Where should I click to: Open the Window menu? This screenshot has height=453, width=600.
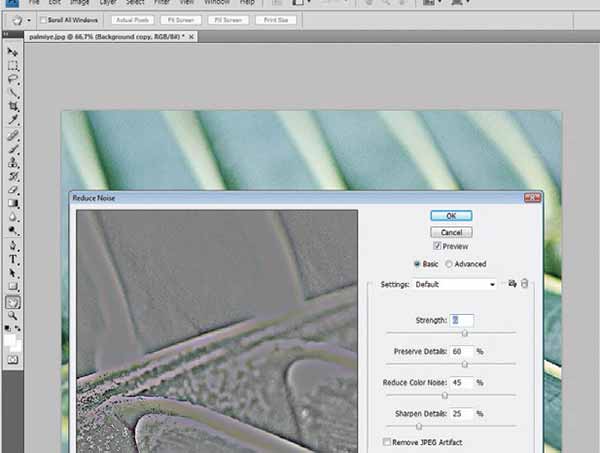217,2
